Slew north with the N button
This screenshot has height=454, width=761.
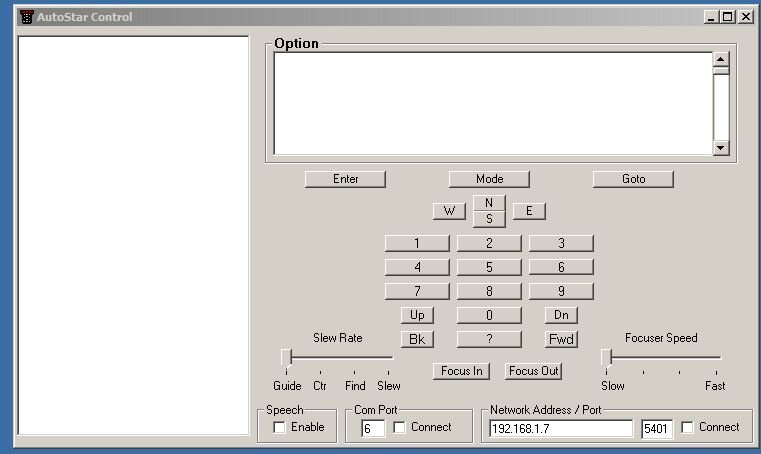coord(489,203)
